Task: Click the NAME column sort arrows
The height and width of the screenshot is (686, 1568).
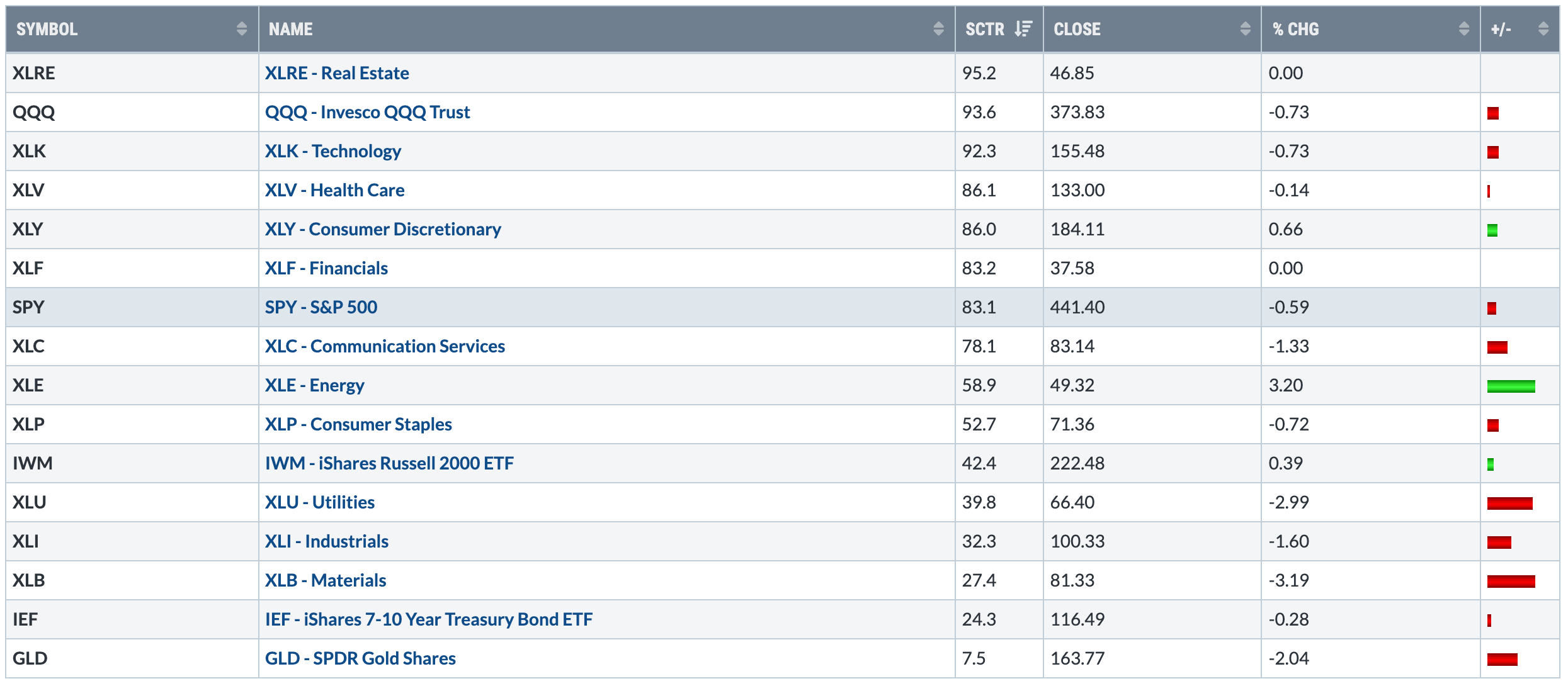Action: point(938,29)
